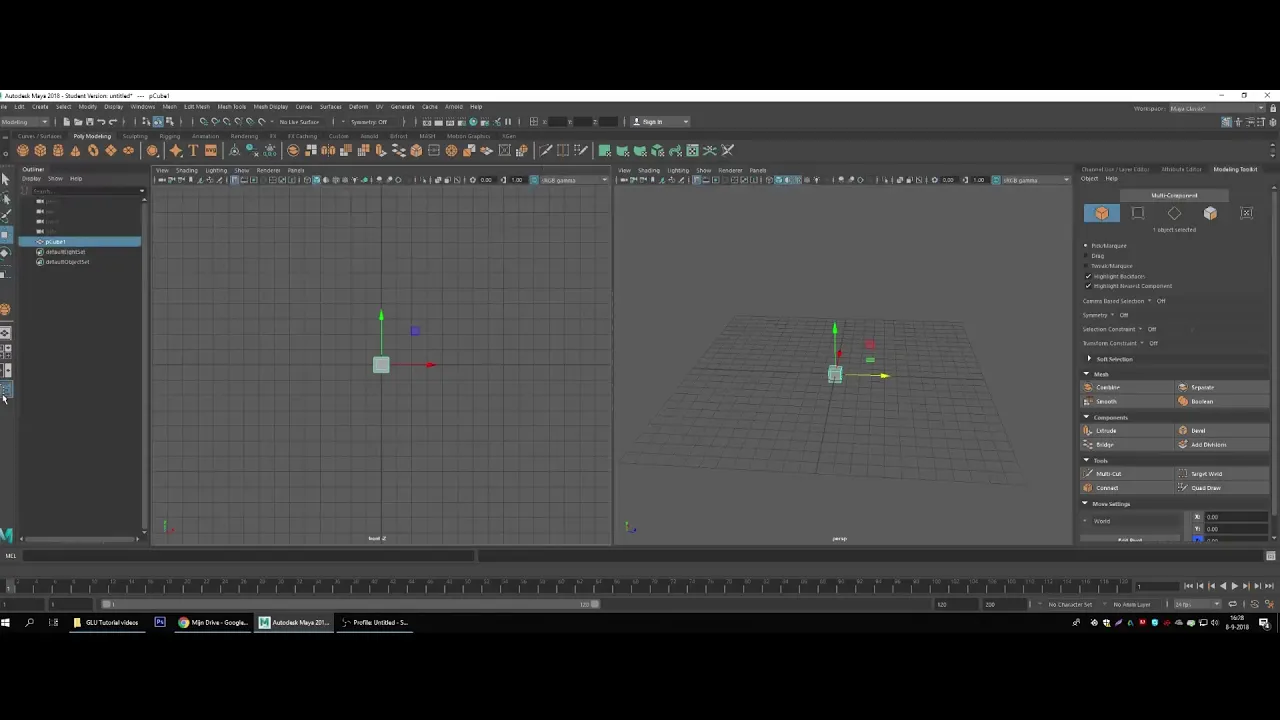
Task: Switch to the Rigging shelf tab
Action: 169,136
